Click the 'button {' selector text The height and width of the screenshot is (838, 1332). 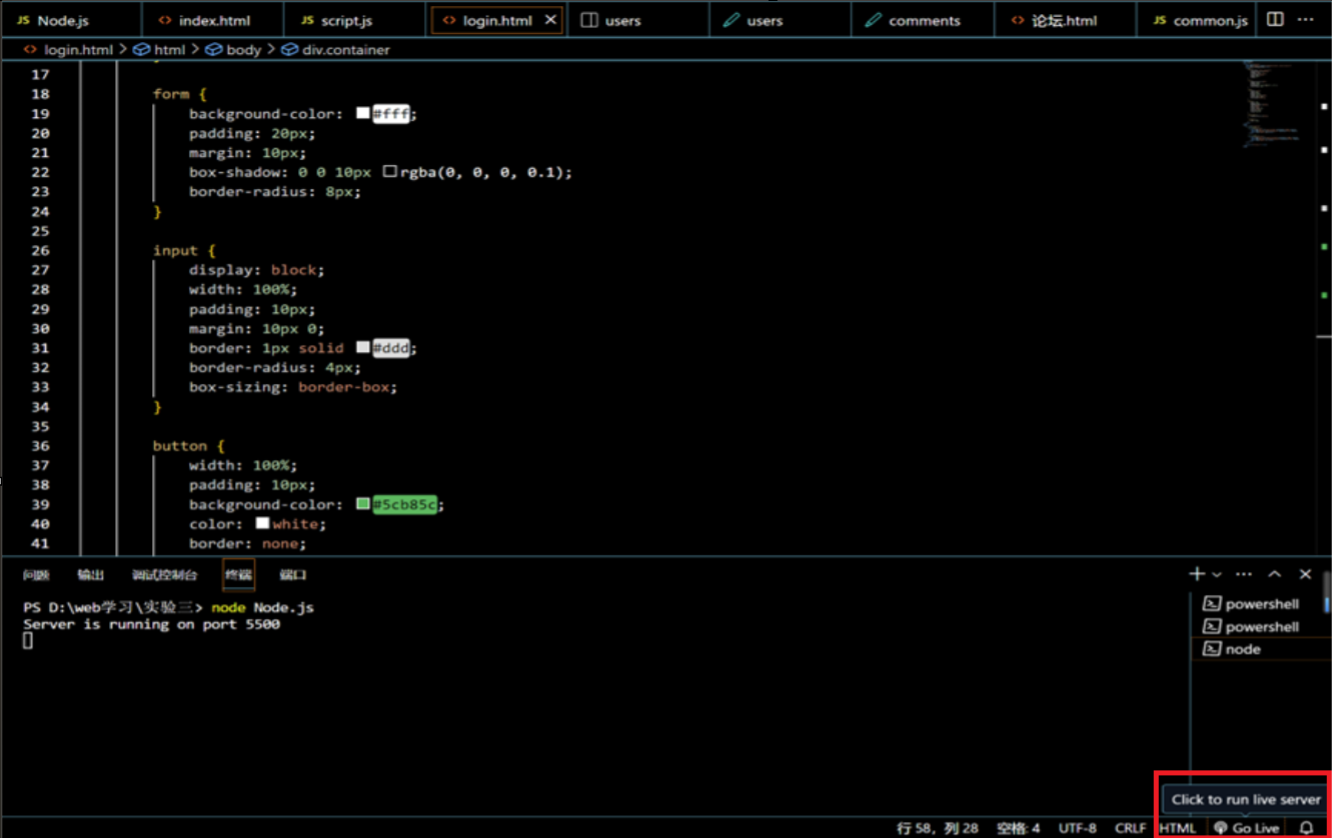tap(189, 445)
